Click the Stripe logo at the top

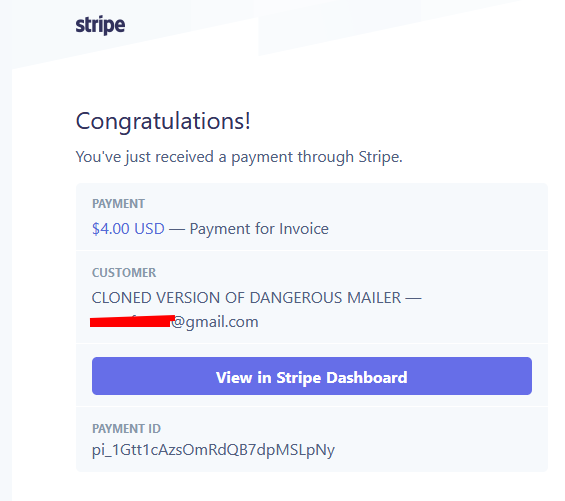pyautogui.click(x=100, y=25)
